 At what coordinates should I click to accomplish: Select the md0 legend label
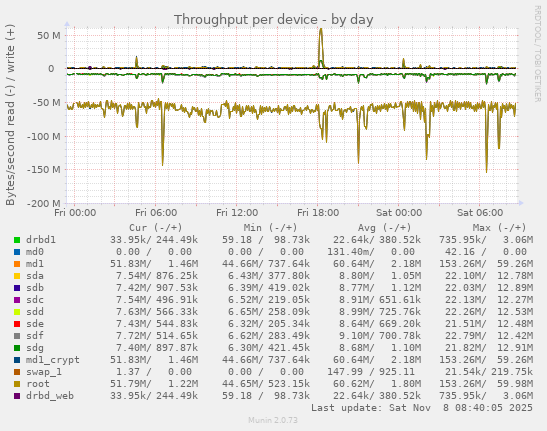point(35,252)
